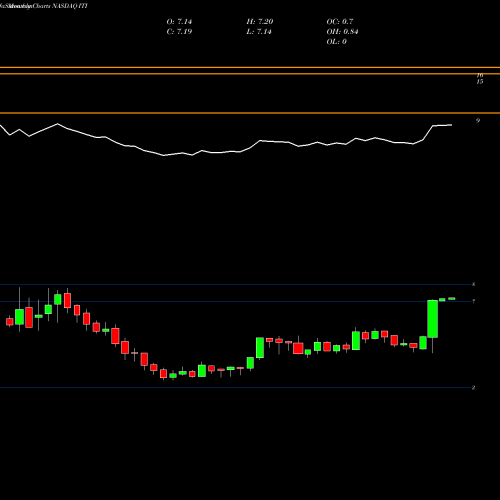Click the price axis label 15

[480, 81]
